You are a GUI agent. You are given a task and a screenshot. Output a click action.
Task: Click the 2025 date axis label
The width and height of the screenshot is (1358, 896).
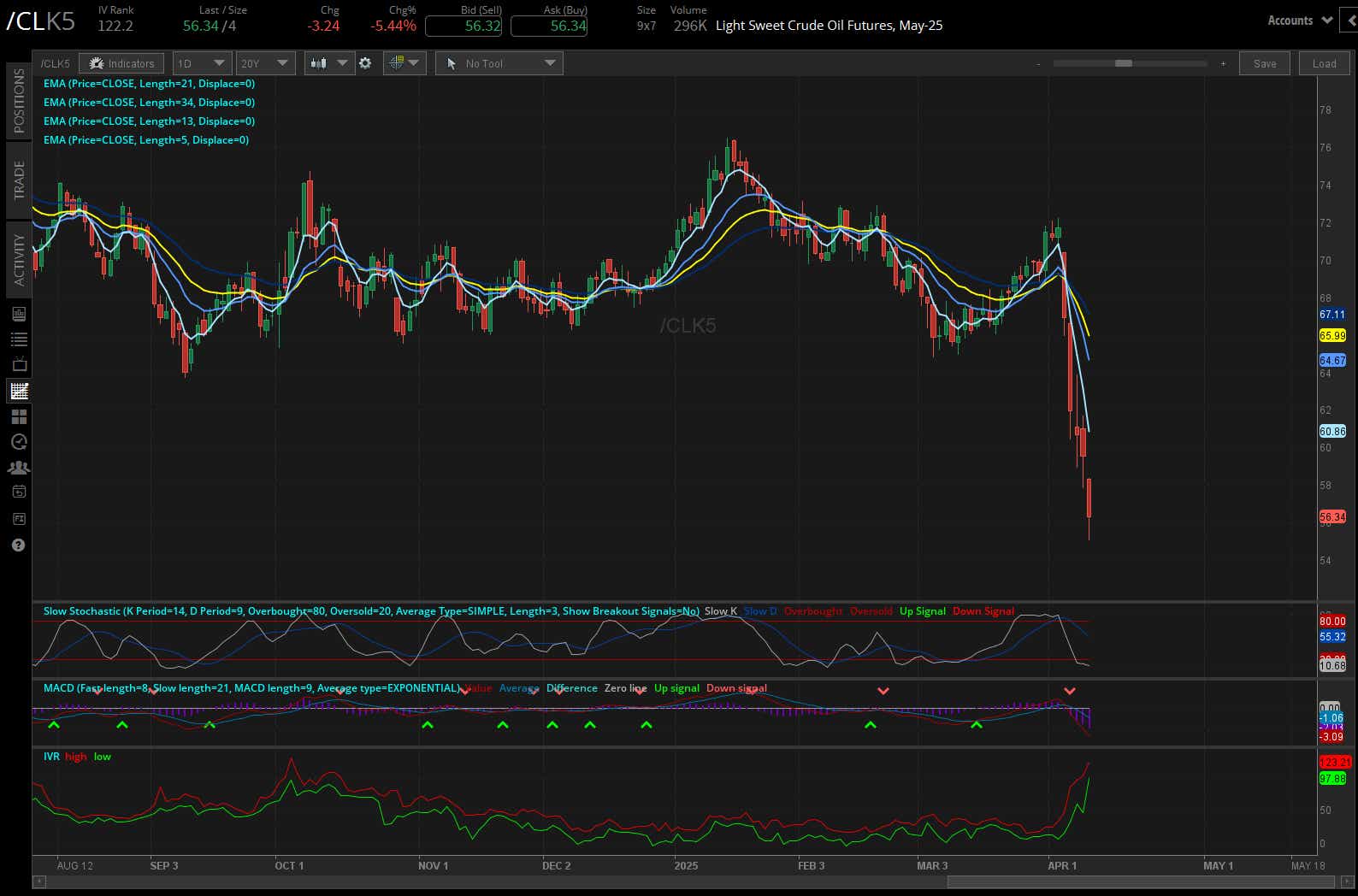686,866
